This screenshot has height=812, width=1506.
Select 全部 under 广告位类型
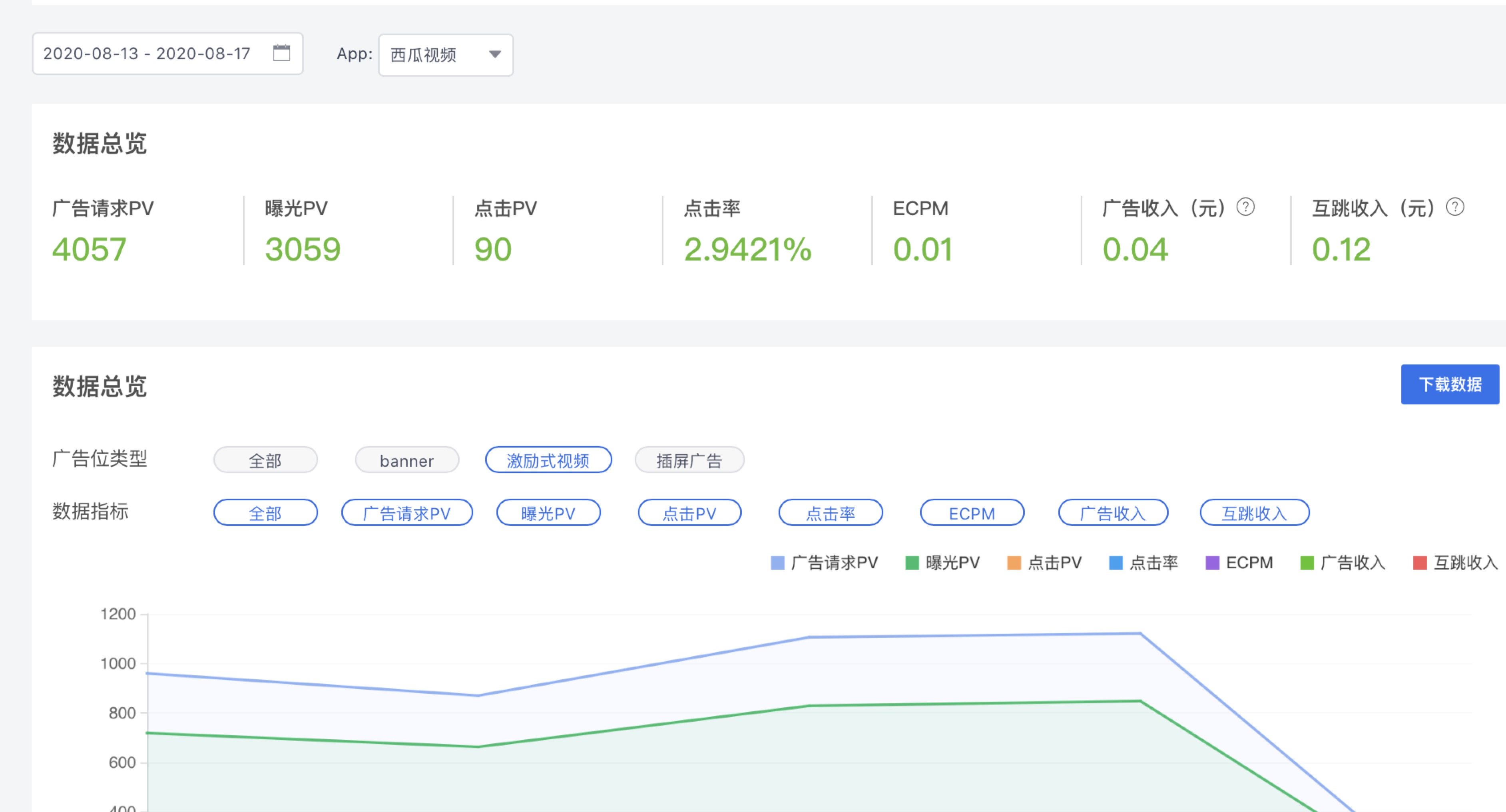(265, 460)
